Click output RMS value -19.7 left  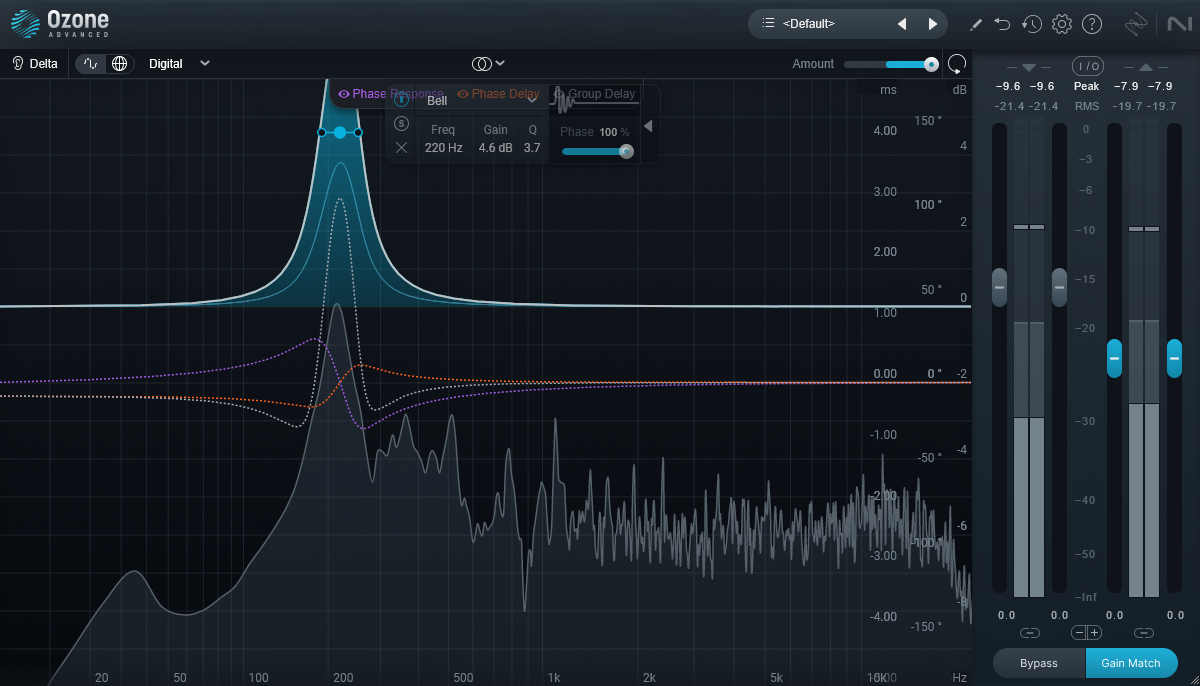[1127, 106]
